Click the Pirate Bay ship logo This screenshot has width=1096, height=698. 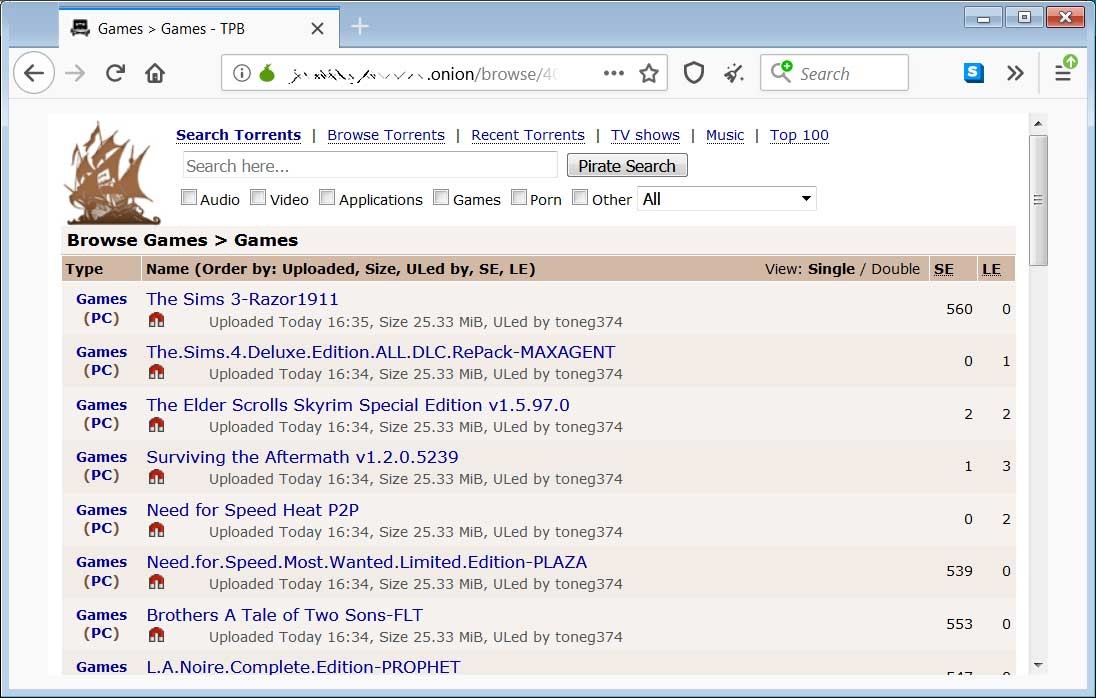click(111, 172)
